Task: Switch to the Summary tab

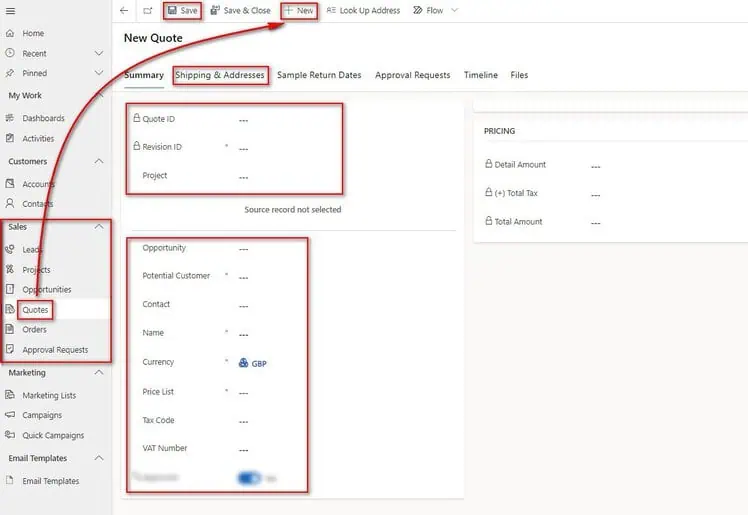Action: [x=144, y=75]
